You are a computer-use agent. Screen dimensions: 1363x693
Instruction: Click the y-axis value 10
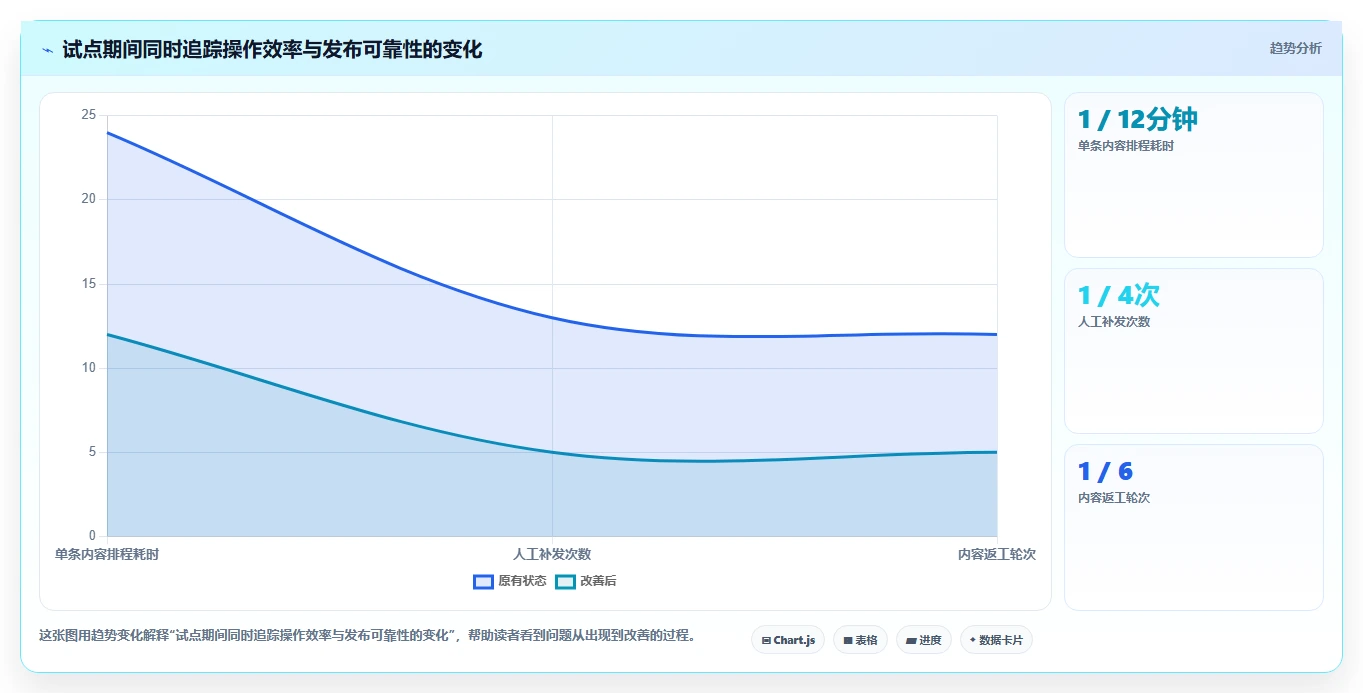click(89, 368)
